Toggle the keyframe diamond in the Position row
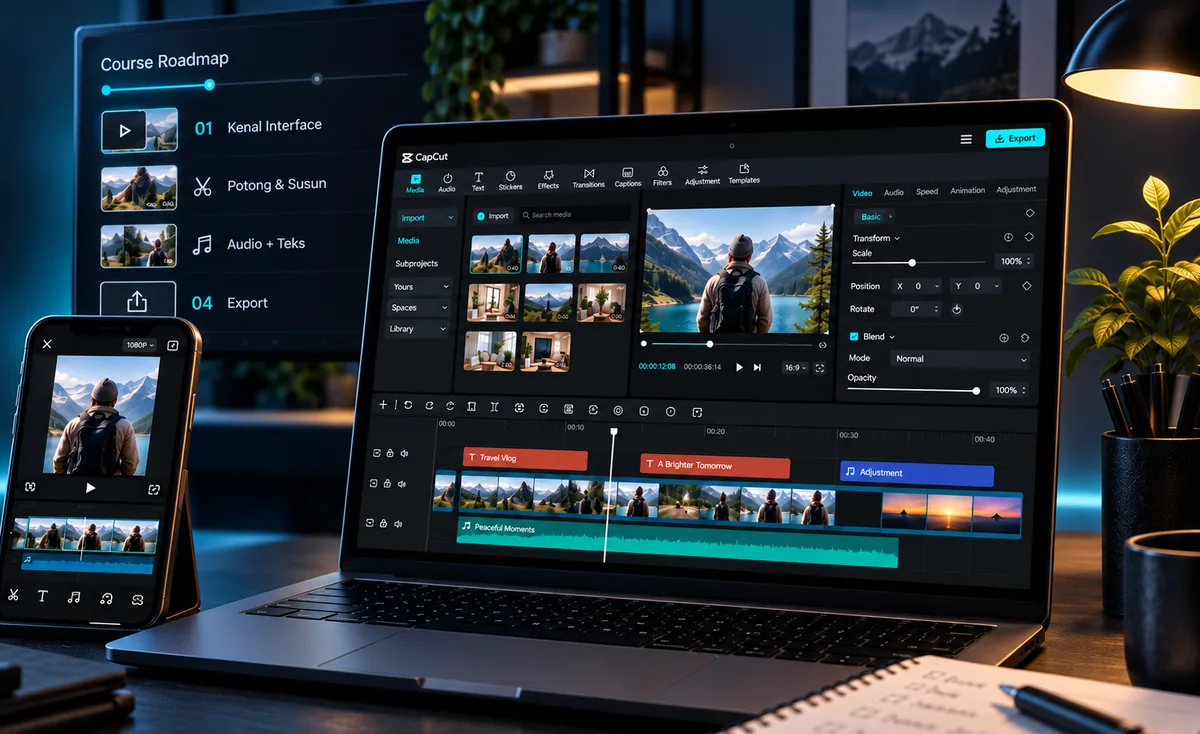This screenshot has height=734, width=1200. (1026, 286)
